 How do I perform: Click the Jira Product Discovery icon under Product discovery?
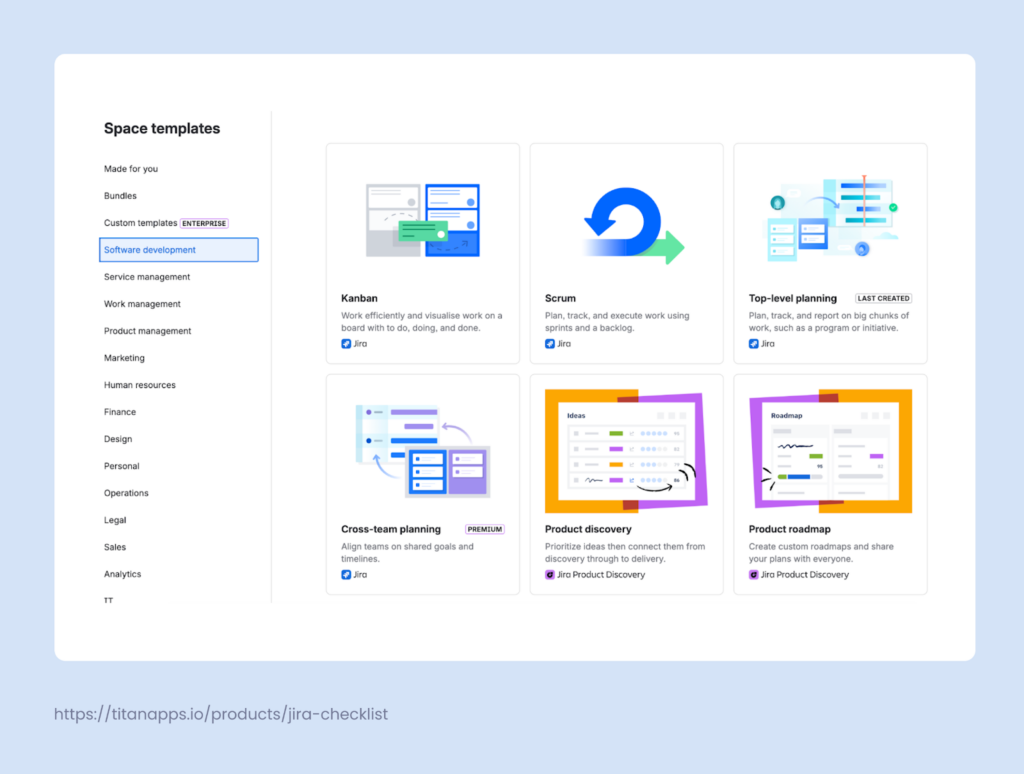tap(548, 574)
